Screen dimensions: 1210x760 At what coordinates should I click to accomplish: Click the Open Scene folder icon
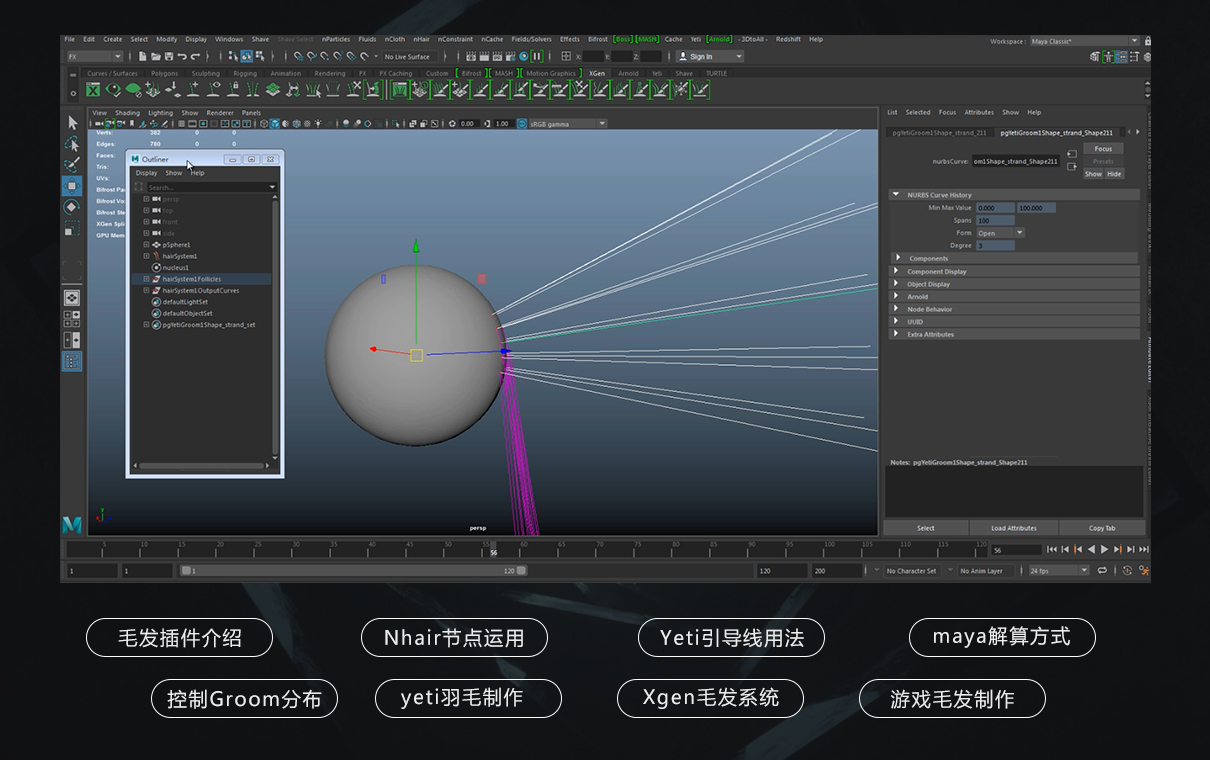156,57
